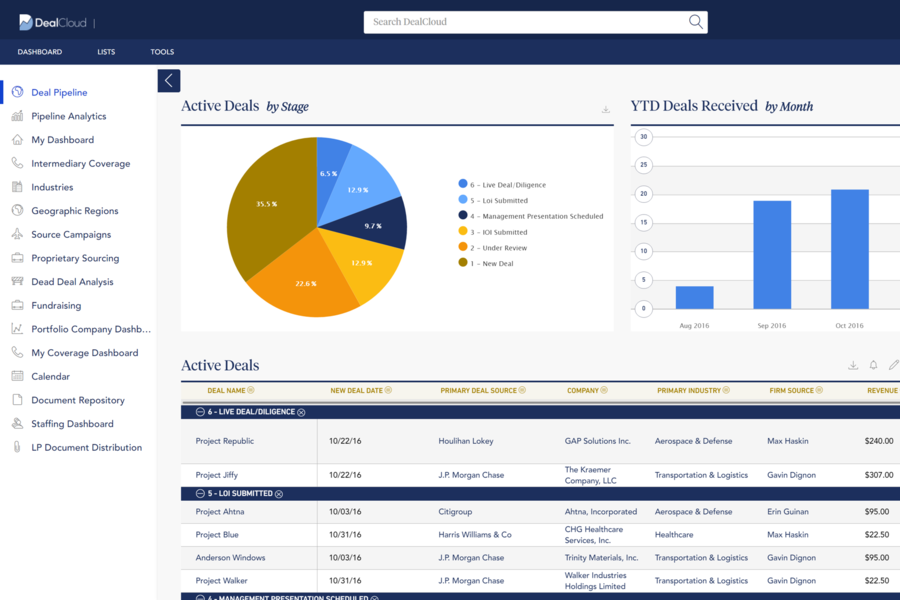This screenshot has width=900, height=600.
Task: Click the Portfolio Company Dashboard chart icon
Action: pos(17,329)
